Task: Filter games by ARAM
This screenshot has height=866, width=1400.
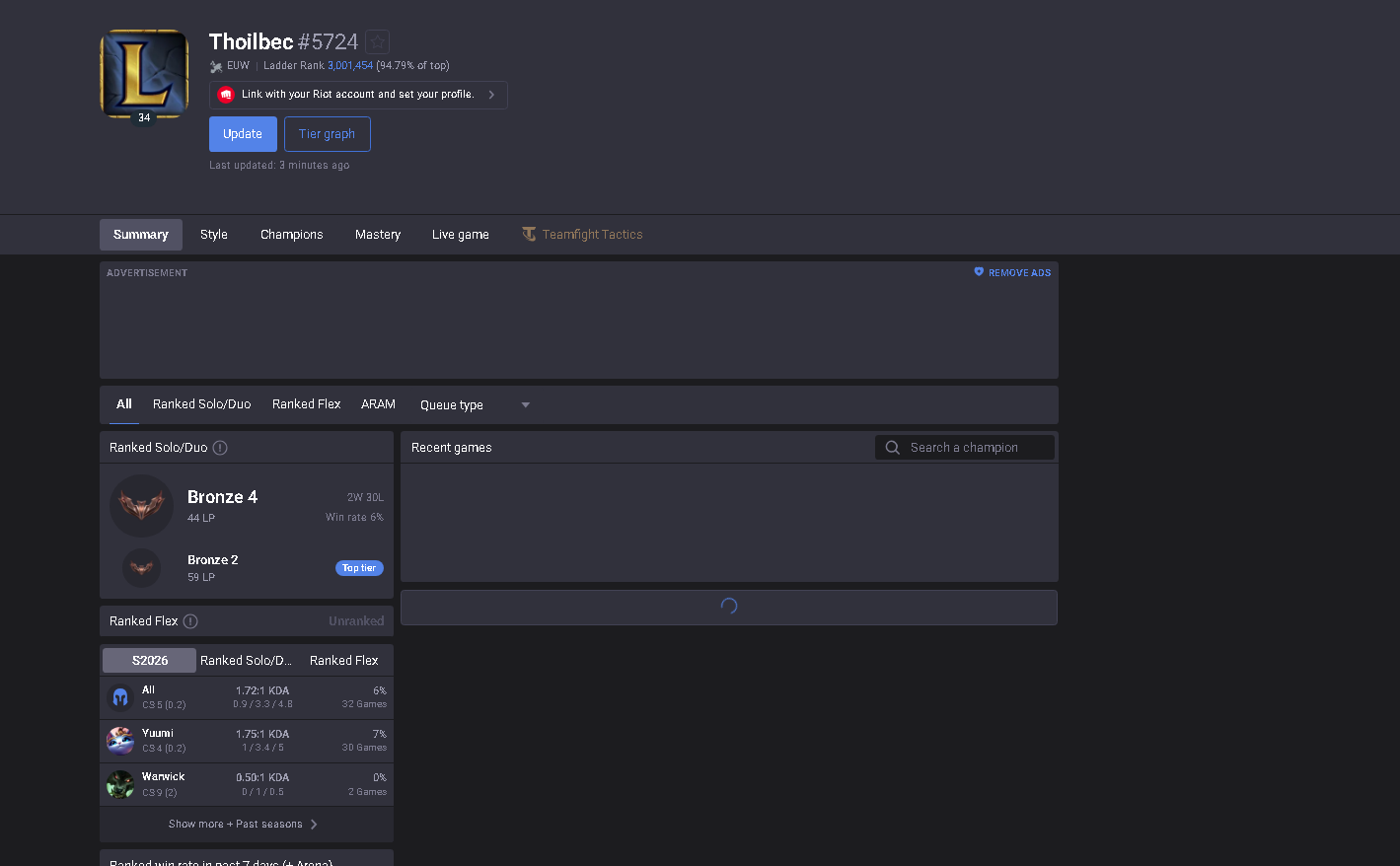Action: point(378,404)
